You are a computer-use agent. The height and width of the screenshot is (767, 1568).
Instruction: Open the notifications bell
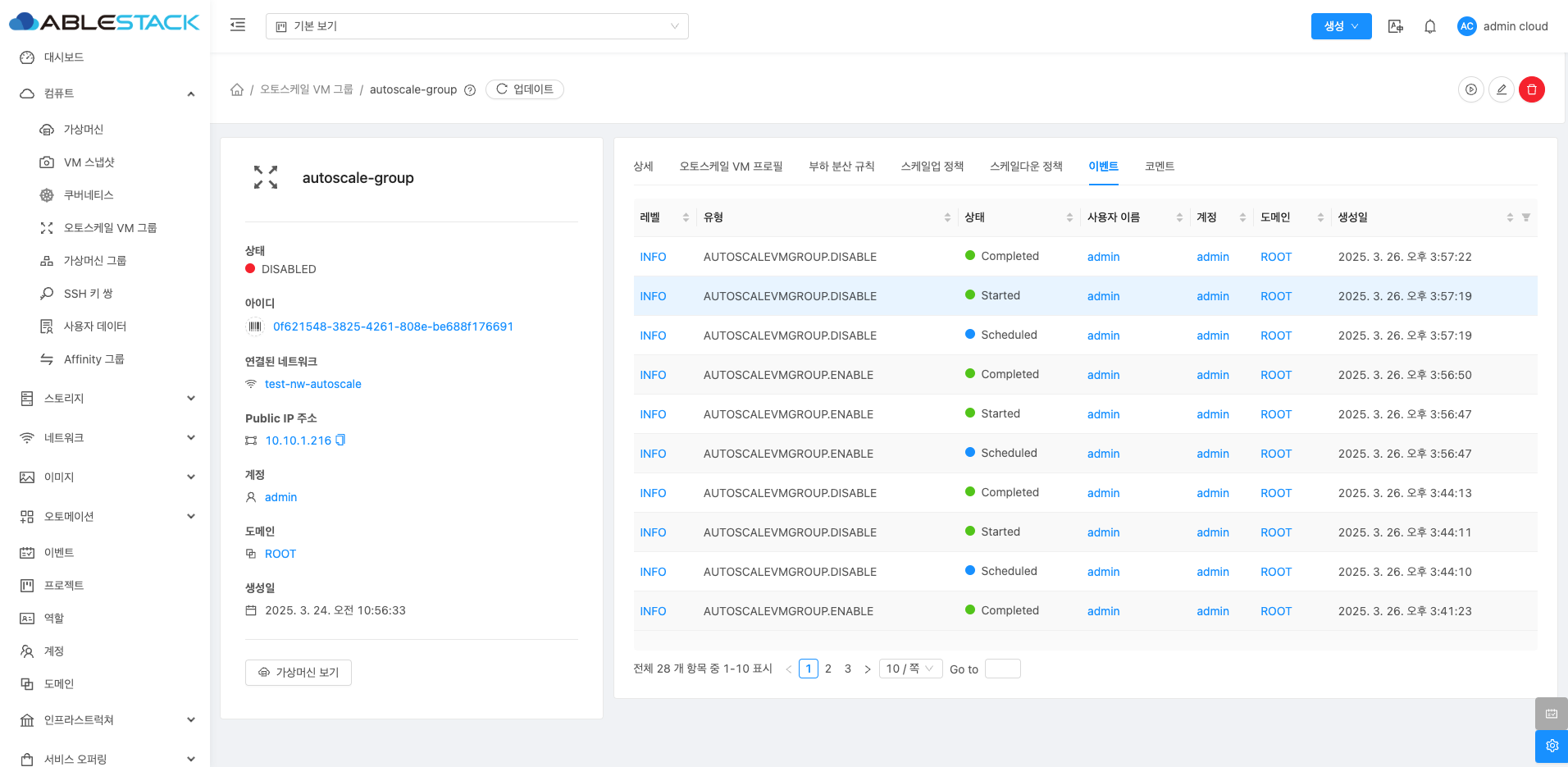coord(1429,26)
